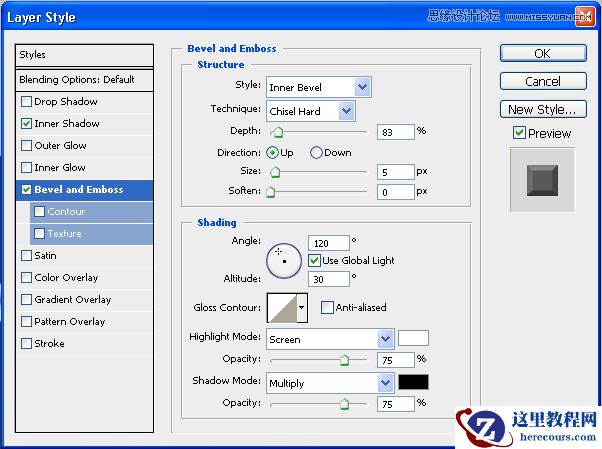The width and height of the screenshot is (602, 449).
Task: Click the black shadow color swatch
Action: point(413,382)
